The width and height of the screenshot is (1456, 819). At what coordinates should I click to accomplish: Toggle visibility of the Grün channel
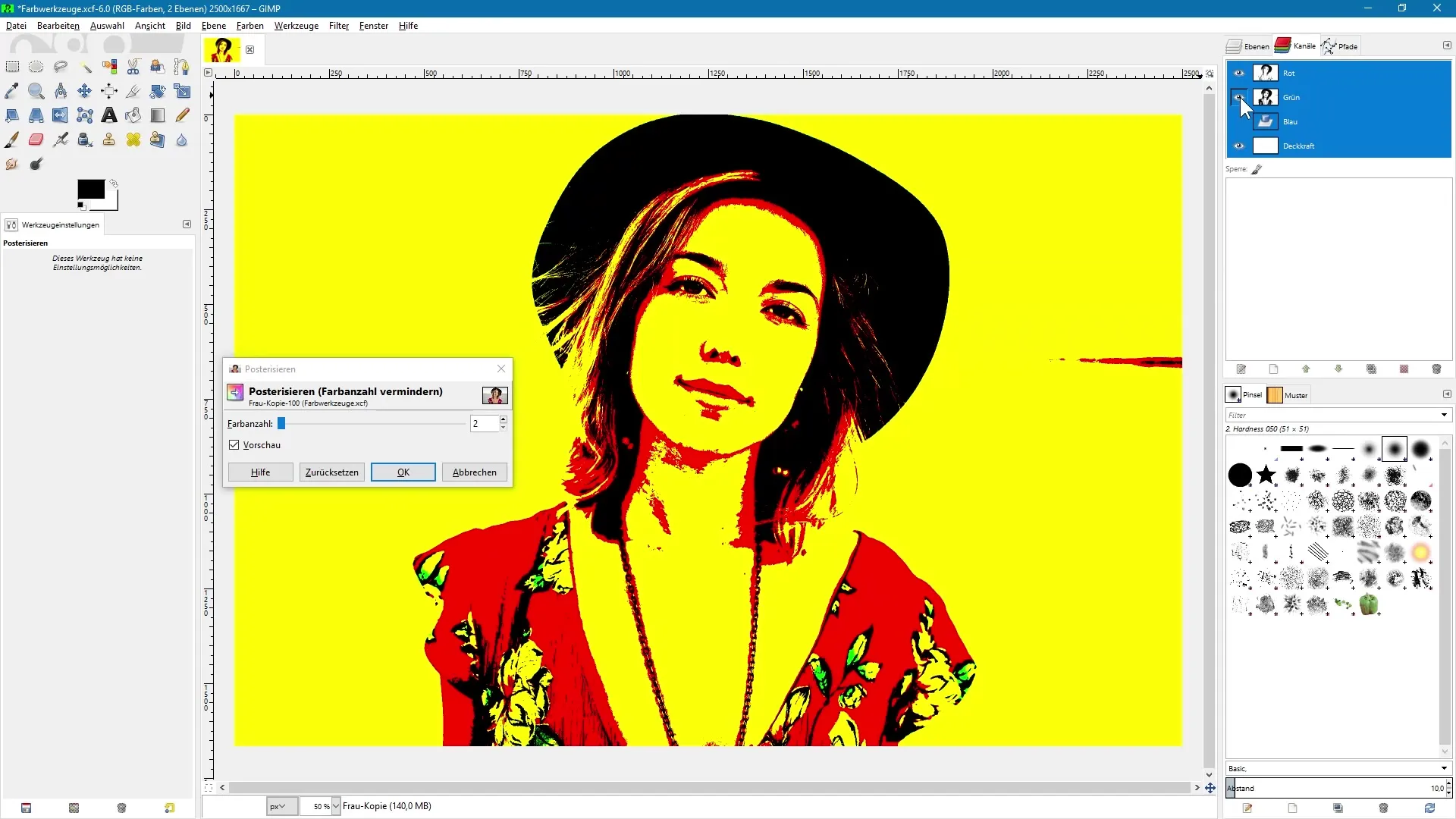pos(1239,97)
